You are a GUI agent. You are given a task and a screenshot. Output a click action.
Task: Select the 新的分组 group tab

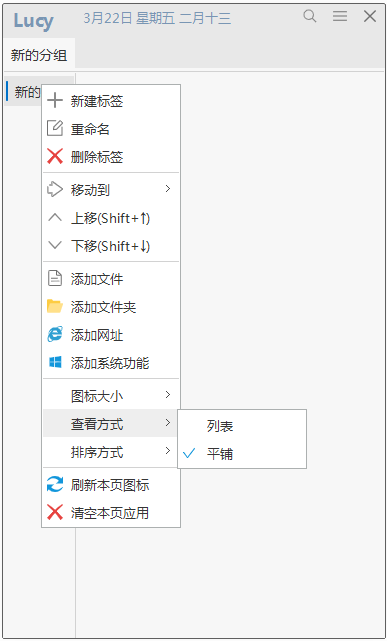[39, 55]
